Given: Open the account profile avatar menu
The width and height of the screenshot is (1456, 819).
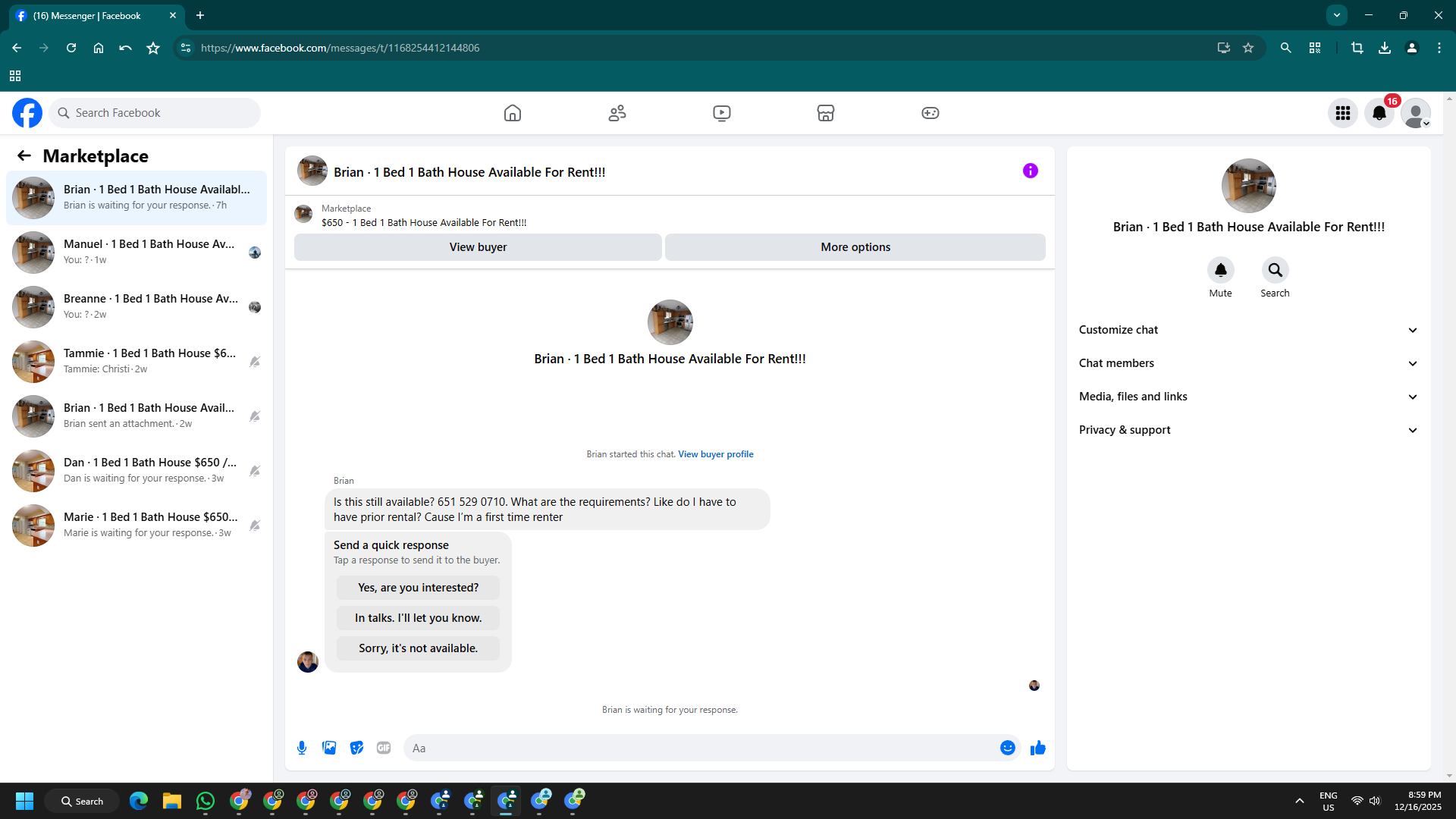Looking at the screenshot, I should pyautogui.click(x=1416, y=113).
